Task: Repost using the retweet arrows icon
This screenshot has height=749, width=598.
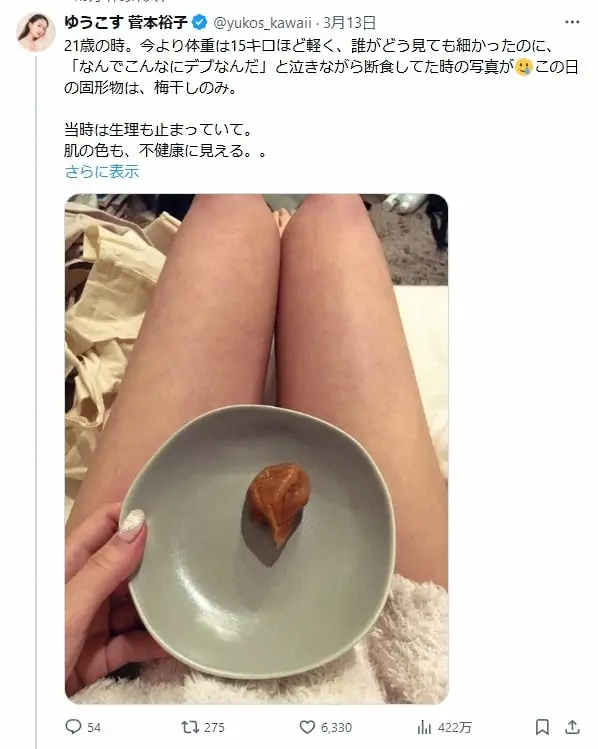Action: coord(190,727)
